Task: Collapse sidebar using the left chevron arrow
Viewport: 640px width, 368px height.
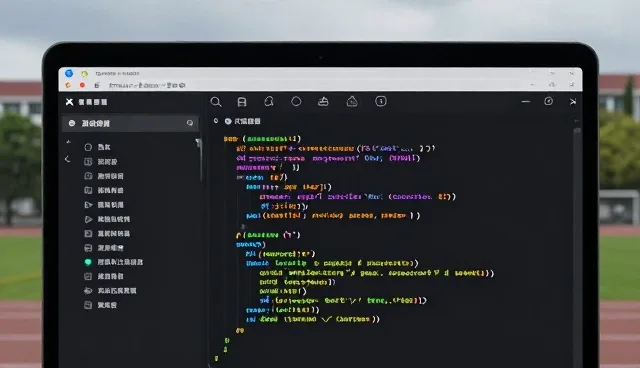Action: click(67, 159)
